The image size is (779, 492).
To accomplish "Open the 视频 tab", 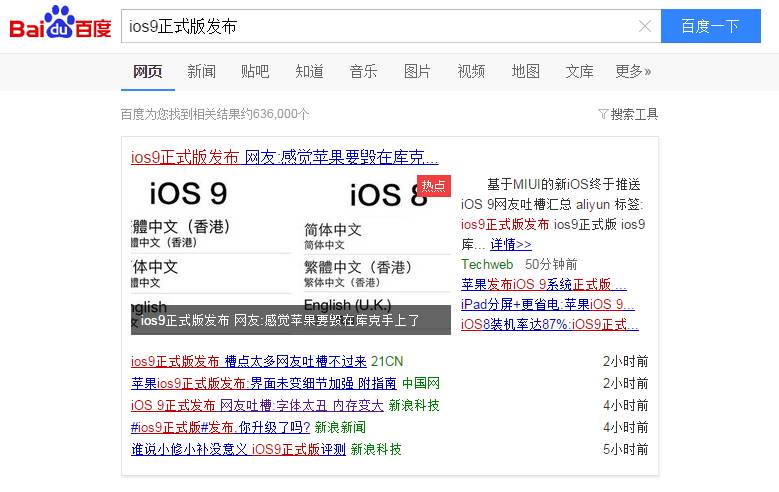I will (x=471, y=72).
